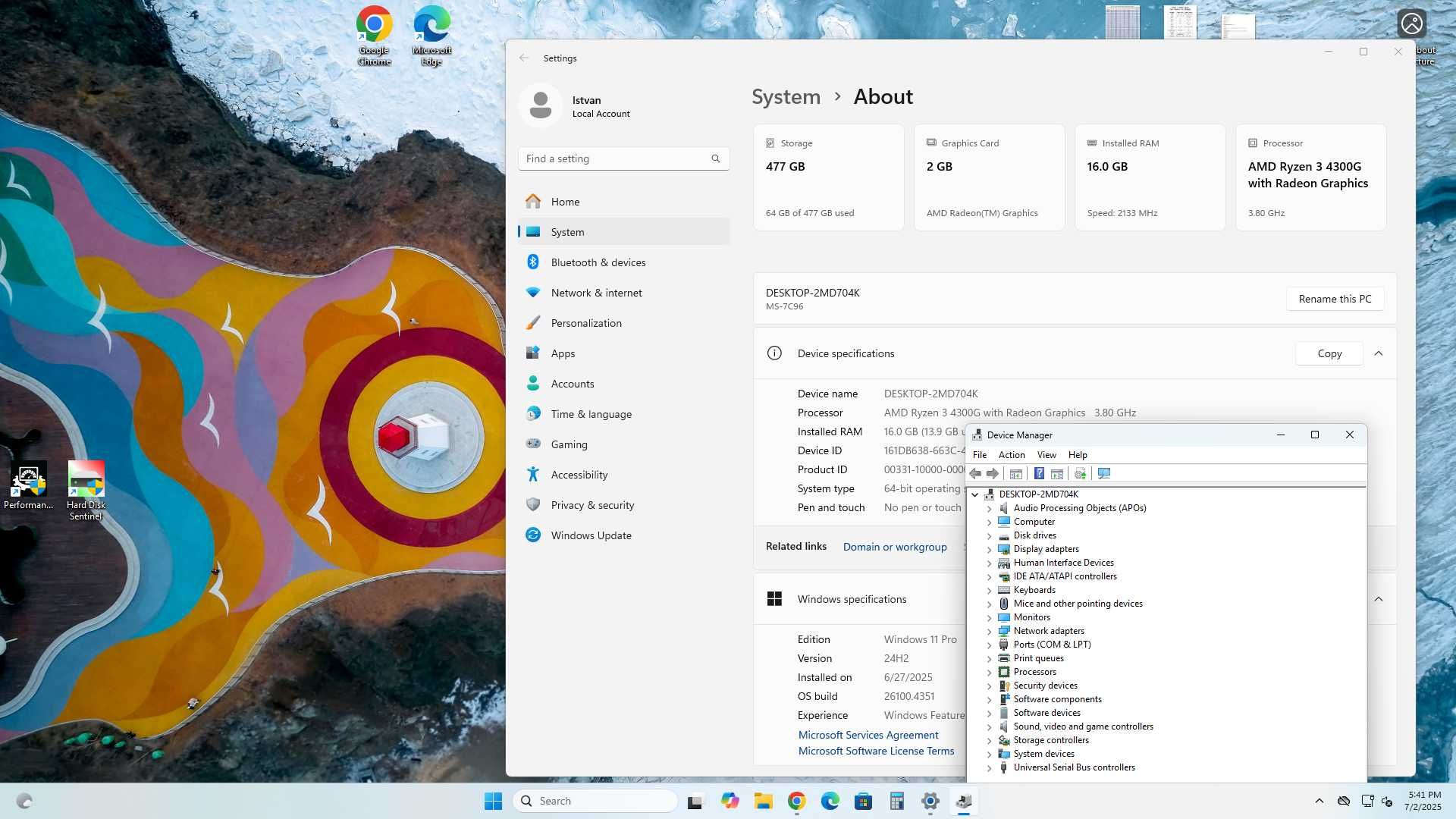This screenshot has width=1456, height=819.
Task: Copy device specifications
Action: click(x=1329, y=353)
